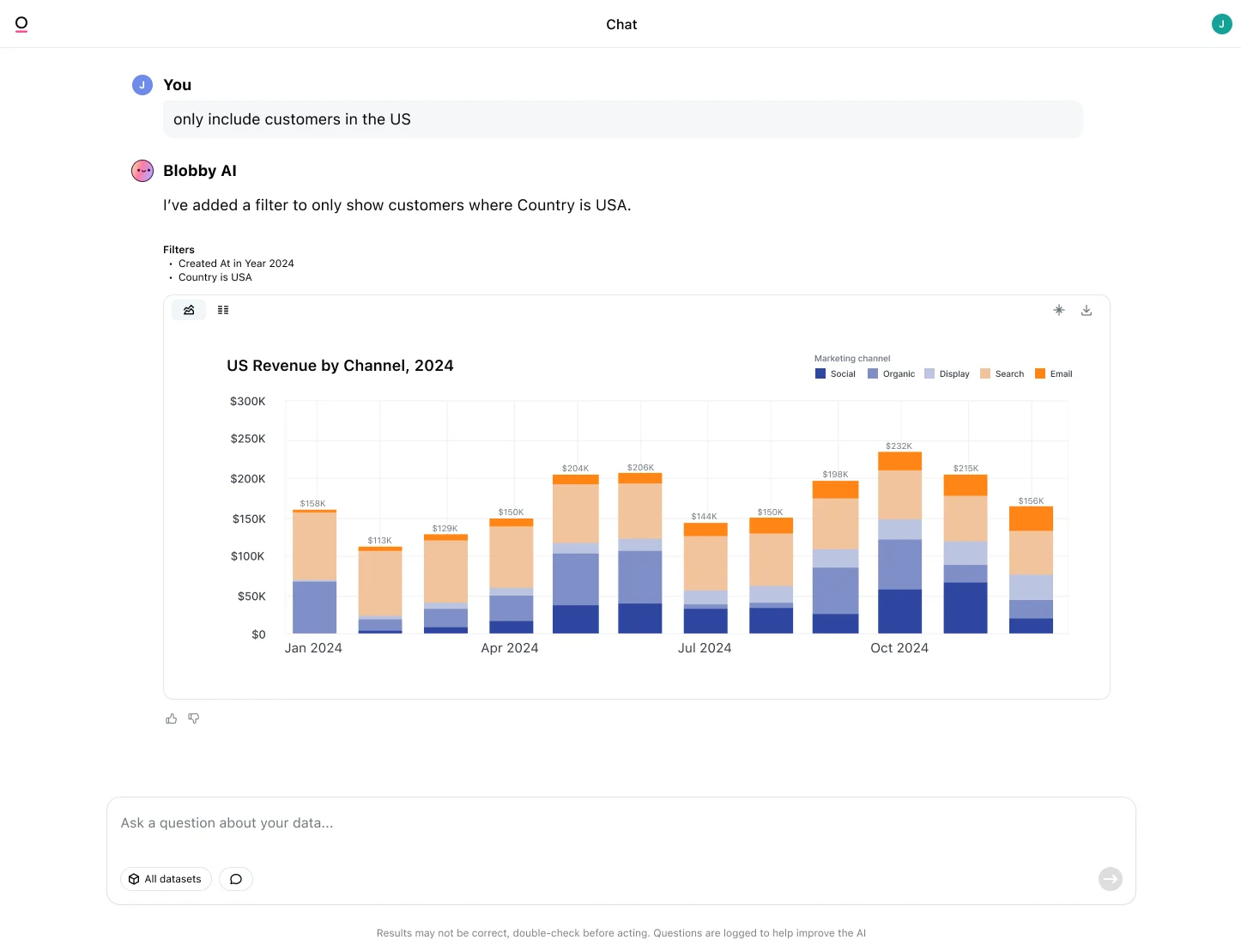This screenshot has width=1241, height=952.
Task: Toggle Email series in legend
Action: (1054, 373)
